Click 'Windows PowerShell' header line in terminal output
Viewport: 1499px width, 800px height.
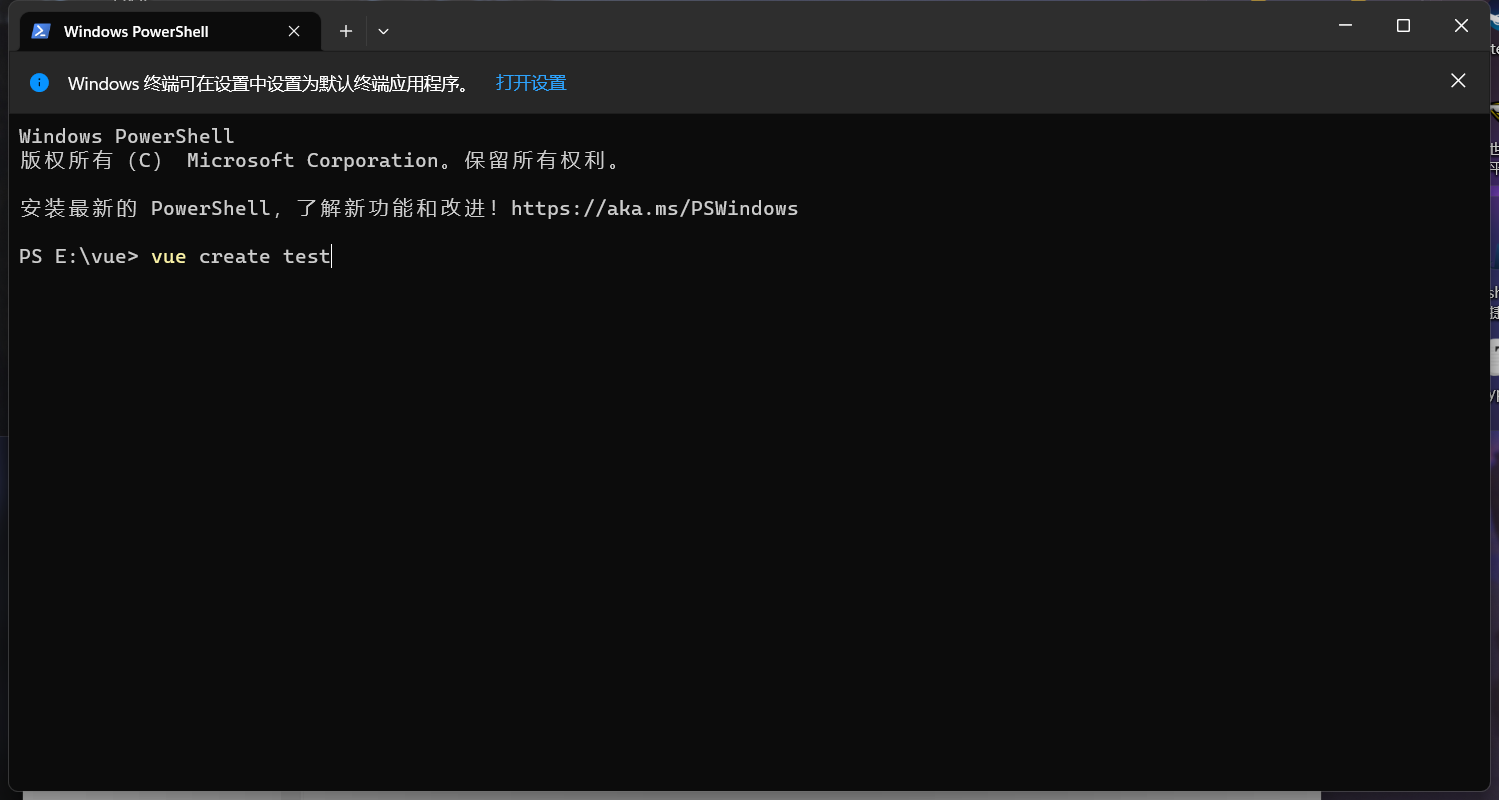pos(126,136)
